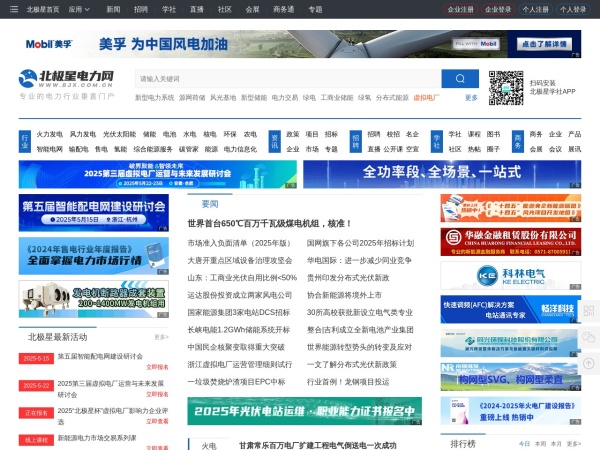600x450 pixels.
Task: Open article 一文了解分布式光伏新政策
Action: pos(352,364)
